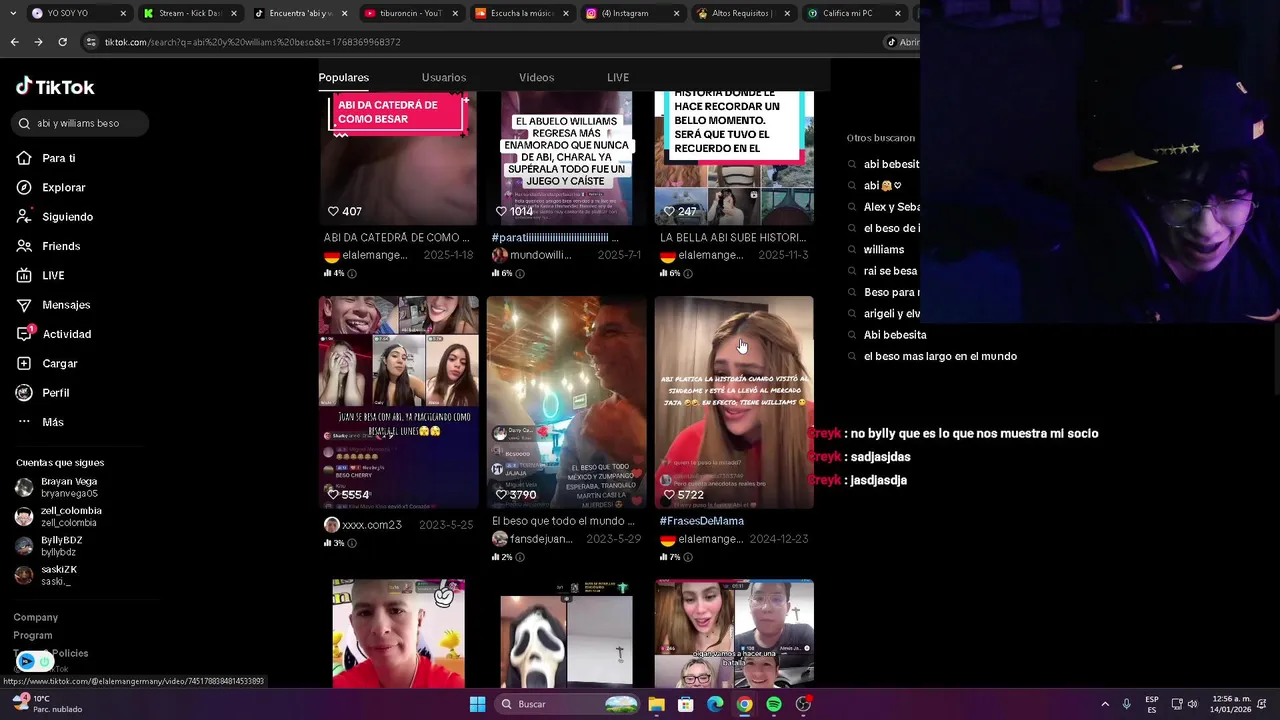
Task: Open Mensajes in the sidebar
Action: [65, 305]
